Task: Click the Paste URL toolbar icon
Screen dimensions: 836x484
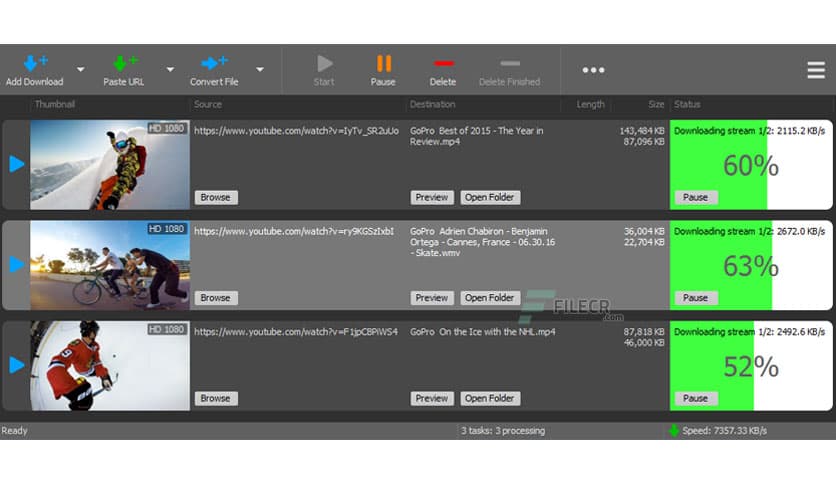Action: coord(125,63)
